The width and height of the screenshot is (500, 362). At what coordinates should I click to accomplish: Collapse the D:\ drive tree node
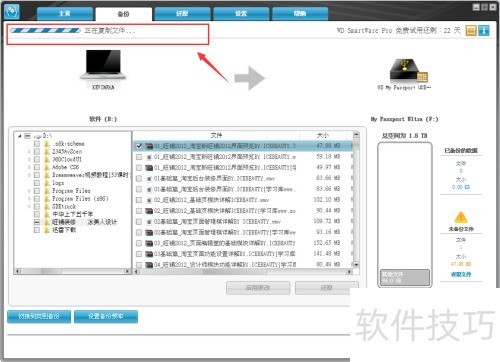(20, 136)
